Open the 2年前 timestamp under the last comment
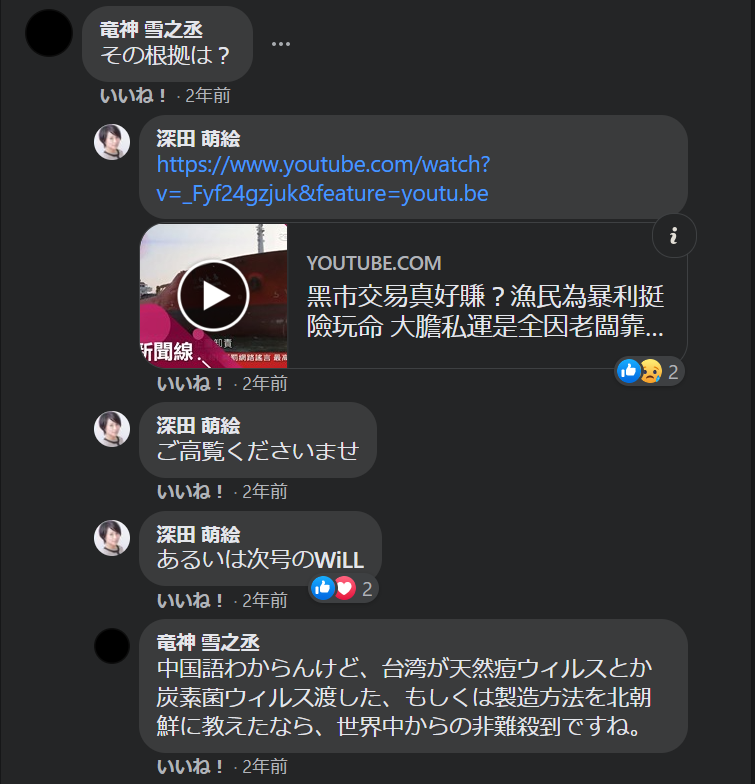This screenshot has width=755, height=784. click(264, 766)
